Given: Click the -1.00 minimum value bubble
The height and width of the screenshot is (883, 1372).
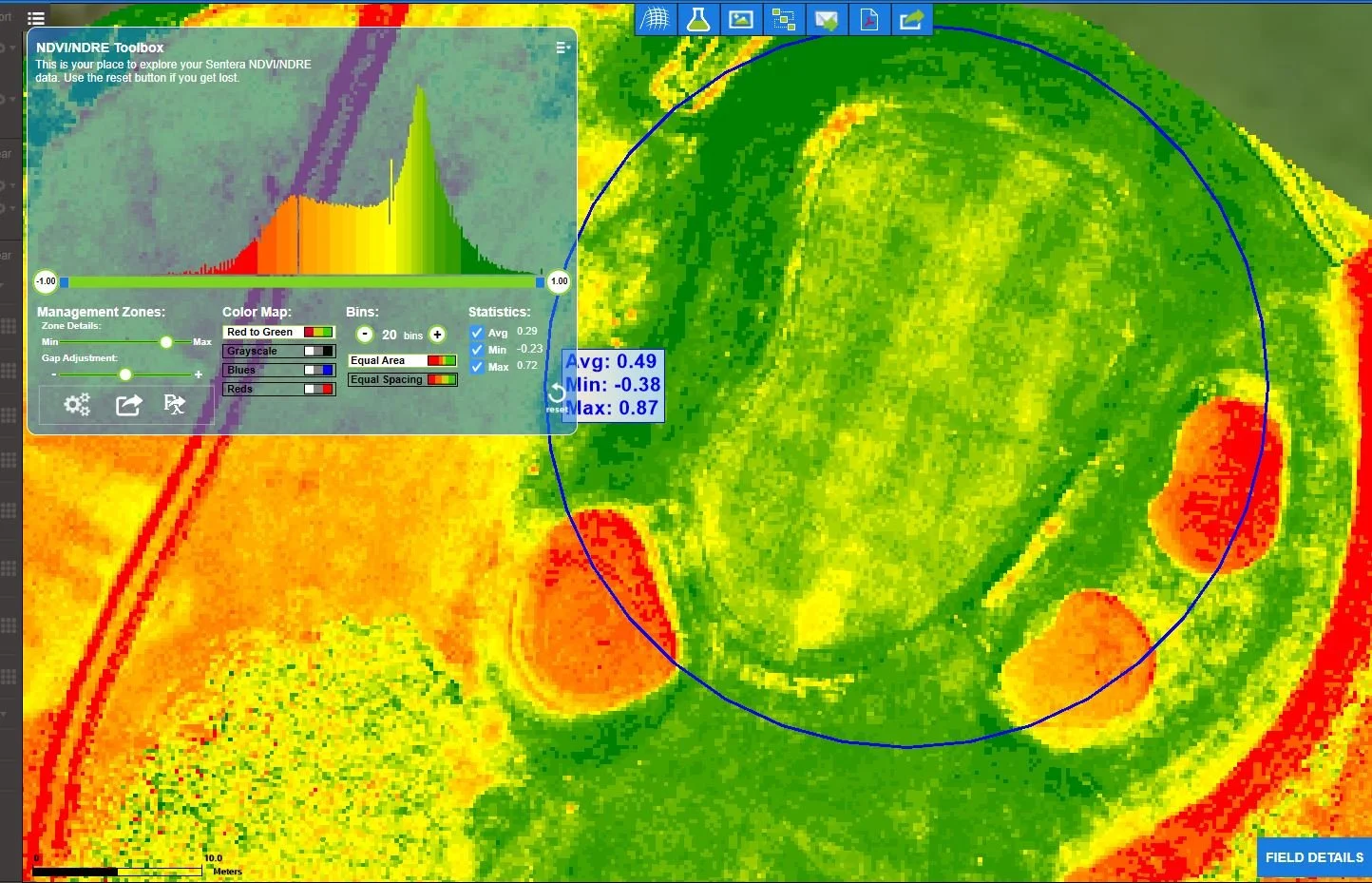Looking at the screenshot, I should pyautogui.click(x=46, y=281).
